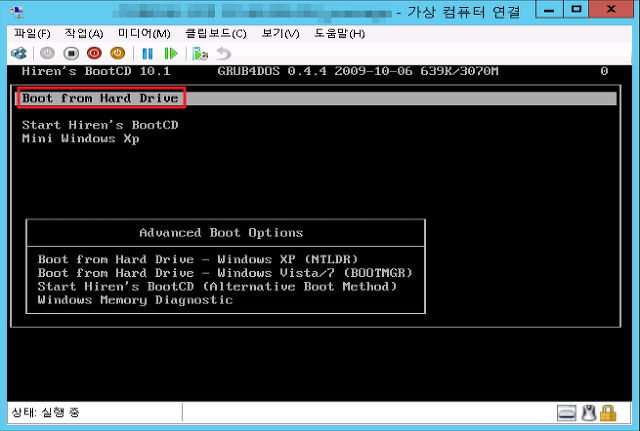Open the 파일(F) menu

pos(32,33)
